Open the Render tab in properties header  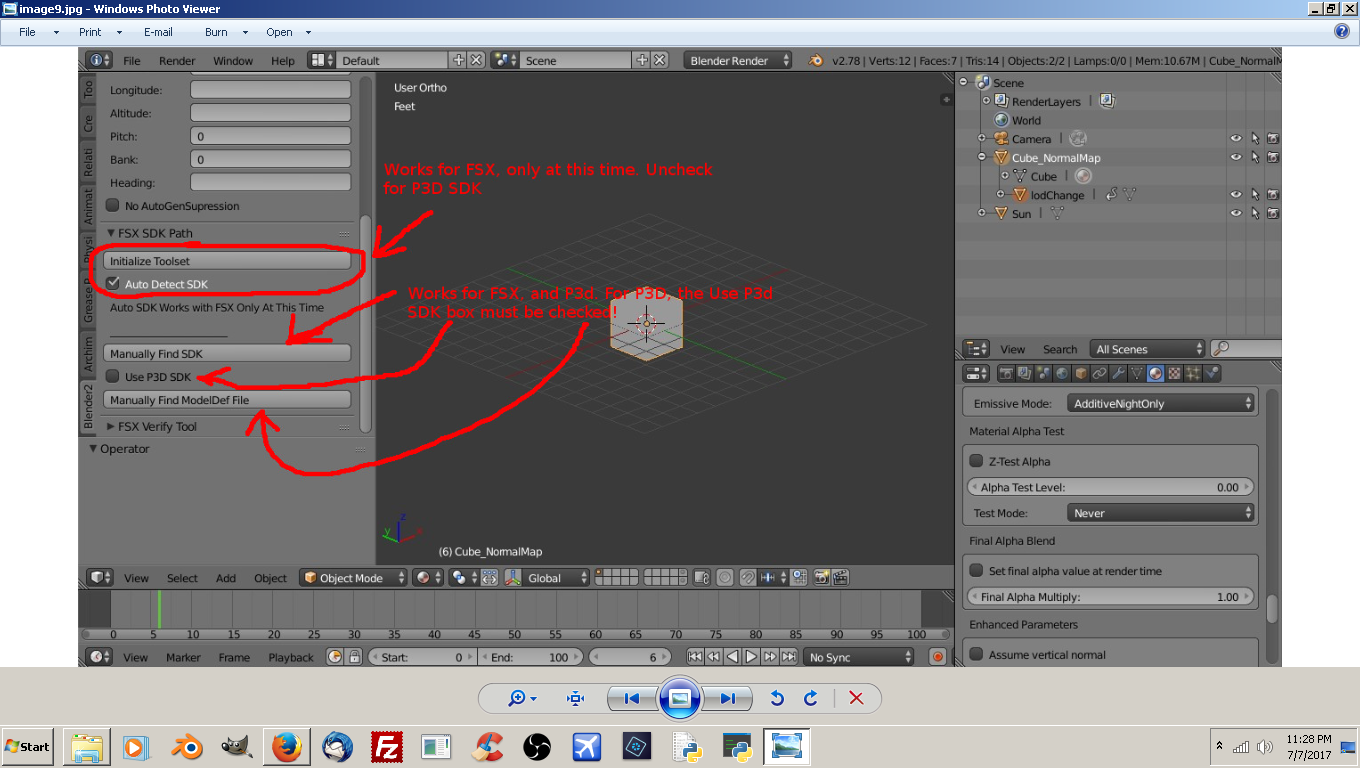(x=1007, y=373)
